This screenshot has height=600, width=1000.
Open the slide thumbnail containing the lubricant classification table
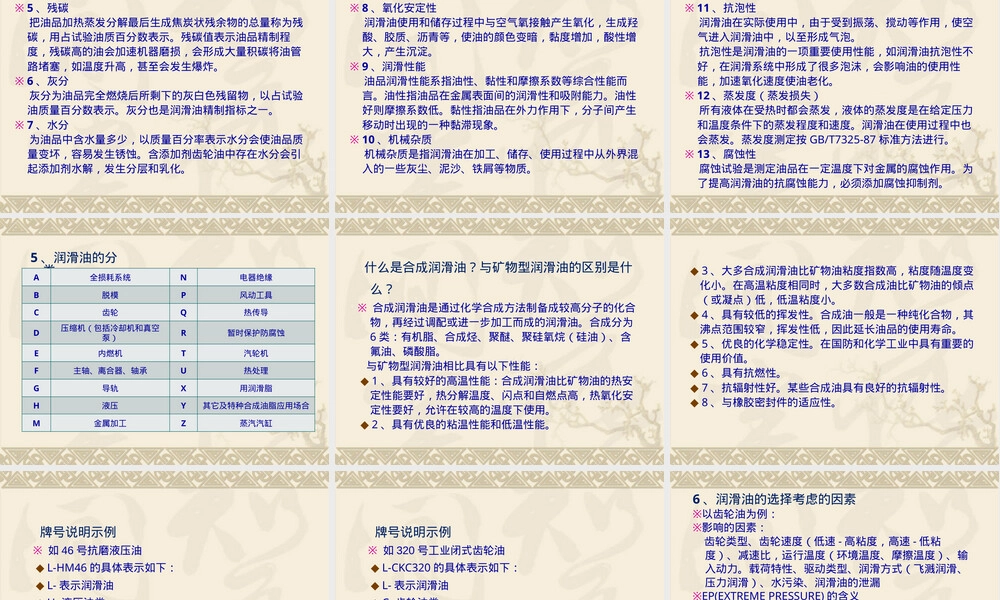(x=165, y=342)
